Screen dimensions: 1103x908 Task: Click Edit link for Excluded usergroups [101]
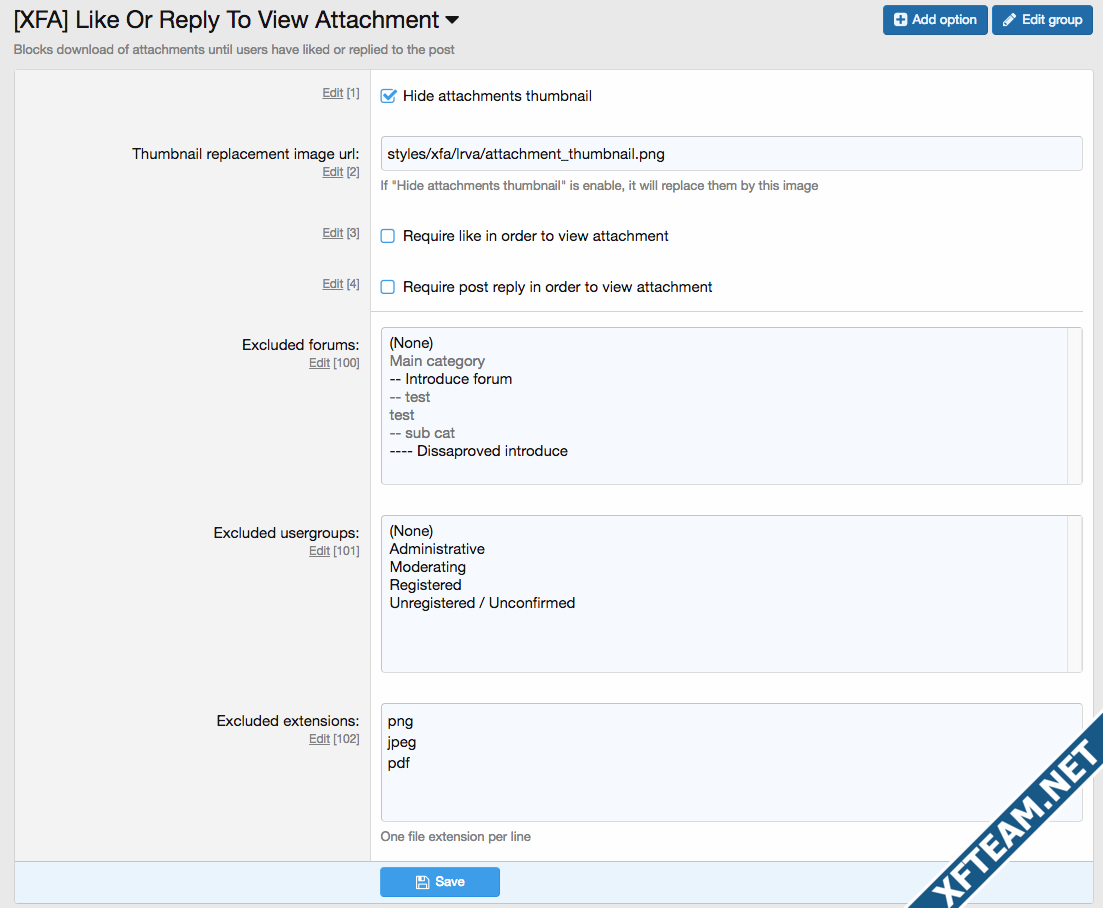[x=319, y=551]
